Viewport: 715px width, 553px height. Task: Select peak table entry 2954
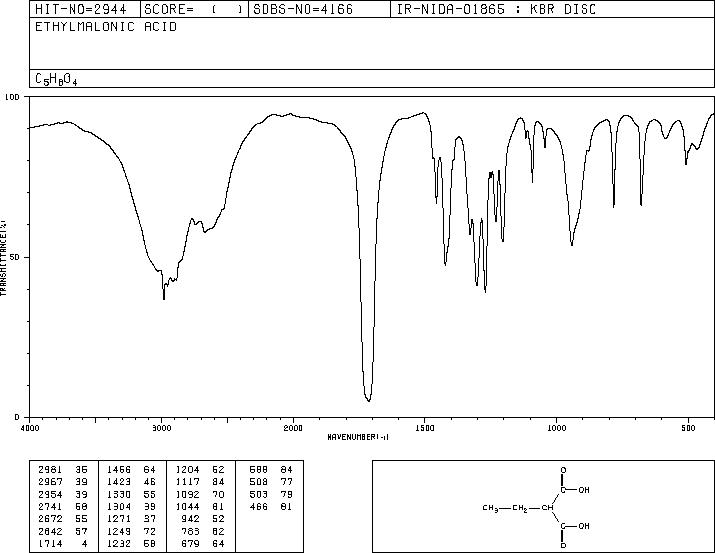tap(63, 495)
